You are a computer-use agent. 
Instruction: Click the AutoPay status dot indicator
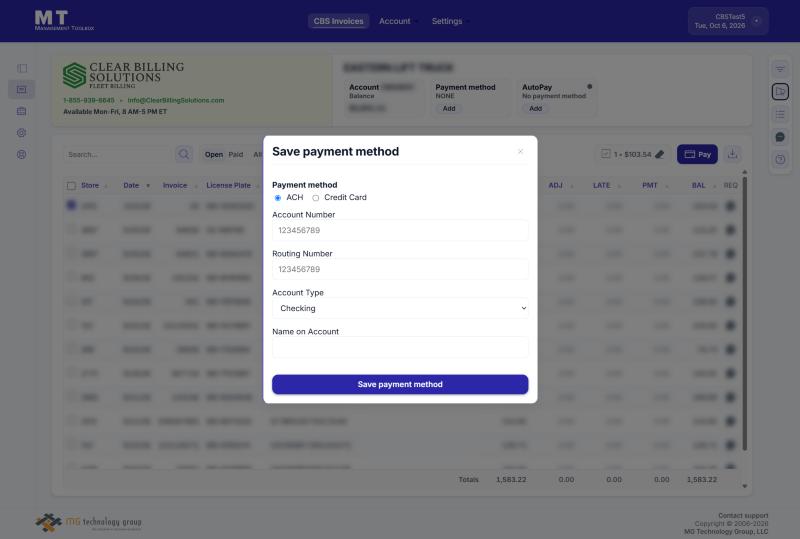point(589,87)
